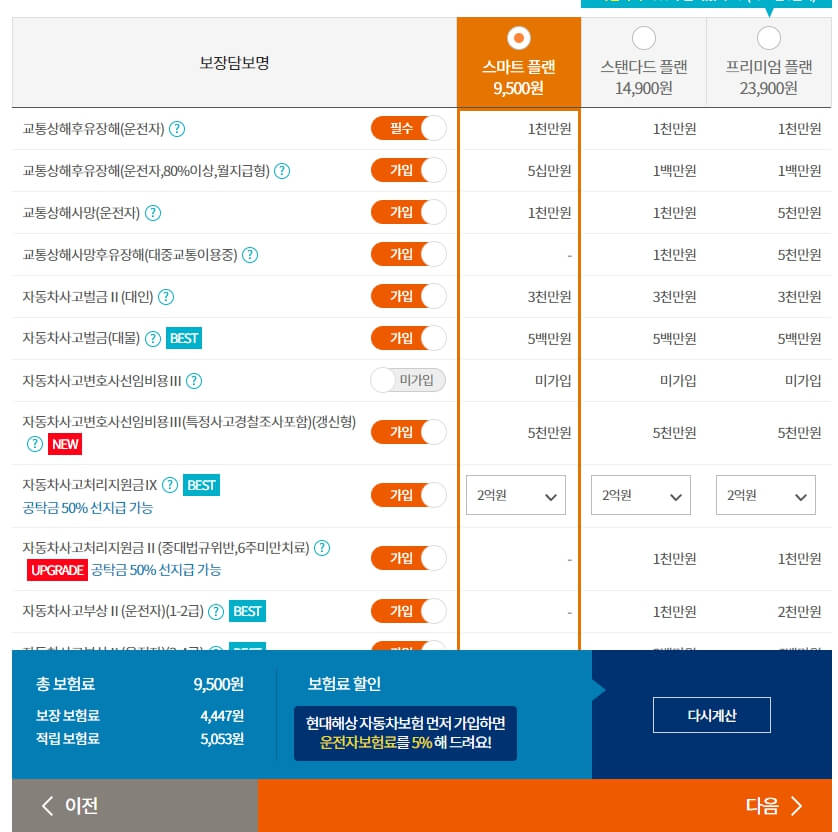Screen dimensions: 838x832
Task: Open the 2억원 dropdown in 스탠다드 플랜 column
Action: point(640,495)
